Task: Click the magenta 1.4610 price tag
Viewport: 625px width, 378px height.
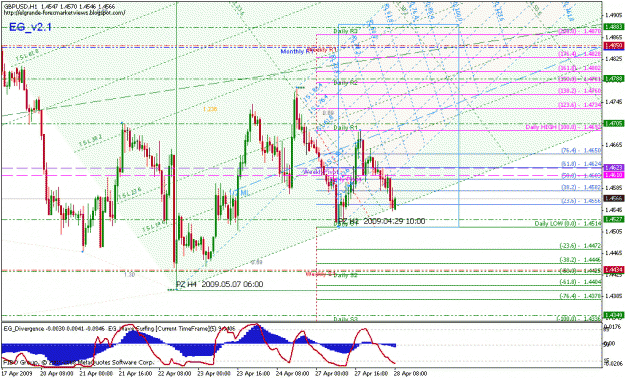Action: click(613, 175)
